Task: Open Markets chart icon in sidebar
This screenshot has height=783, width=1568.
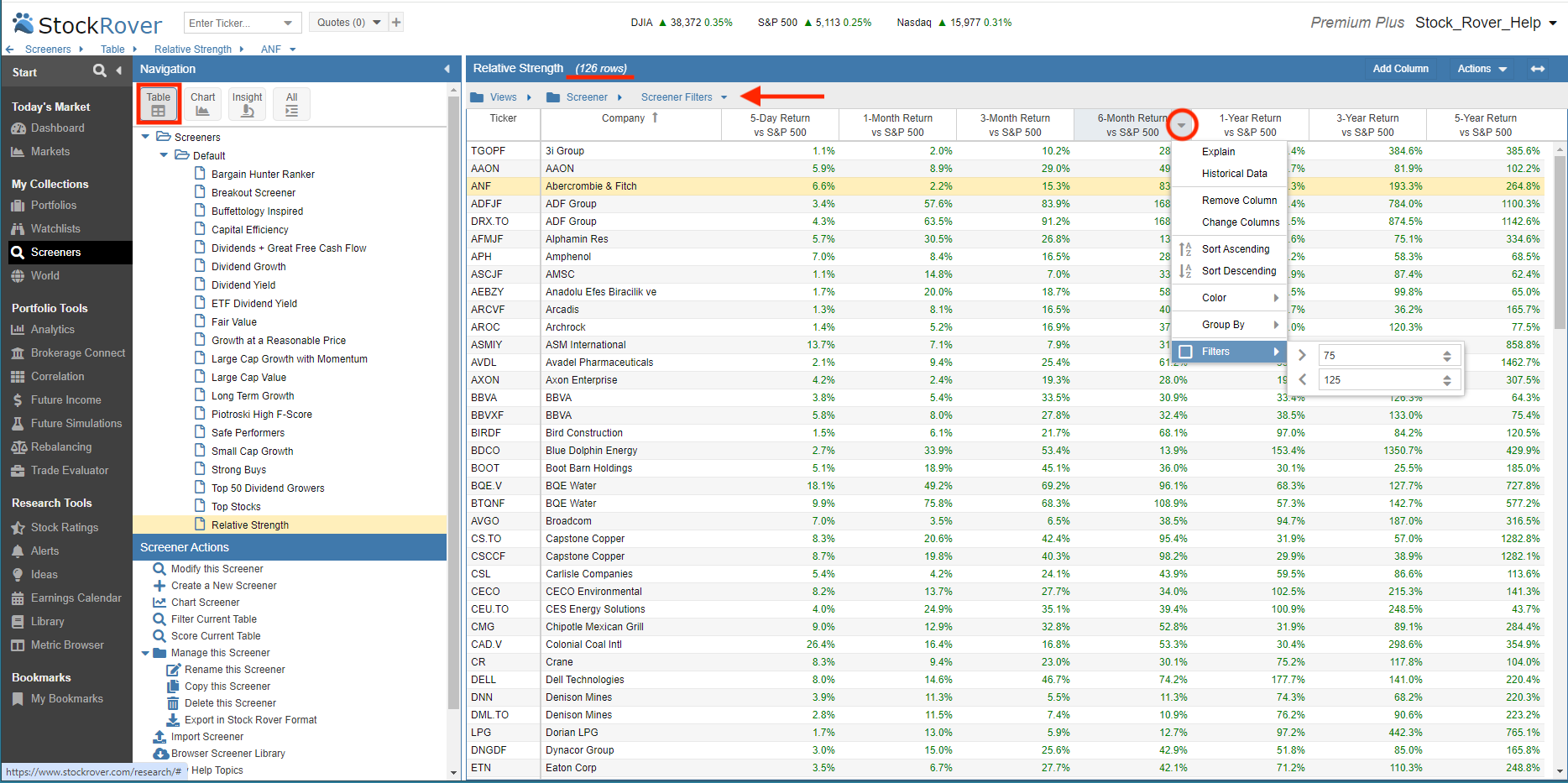Action: pyautogui.click(x=18, y=152)
